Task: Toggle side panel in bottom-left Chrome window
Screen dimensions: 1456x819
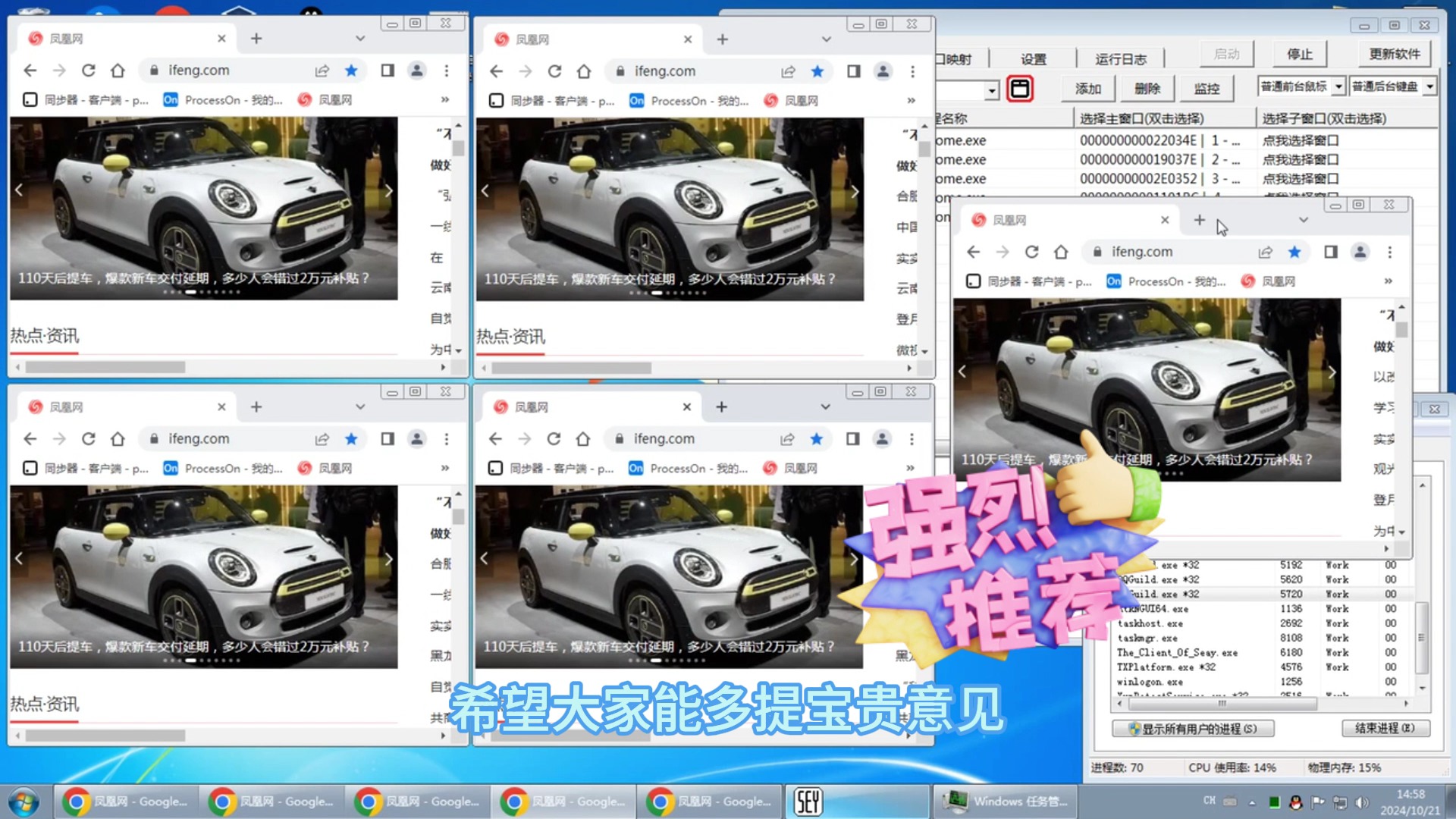Action: tap(388, 439)
